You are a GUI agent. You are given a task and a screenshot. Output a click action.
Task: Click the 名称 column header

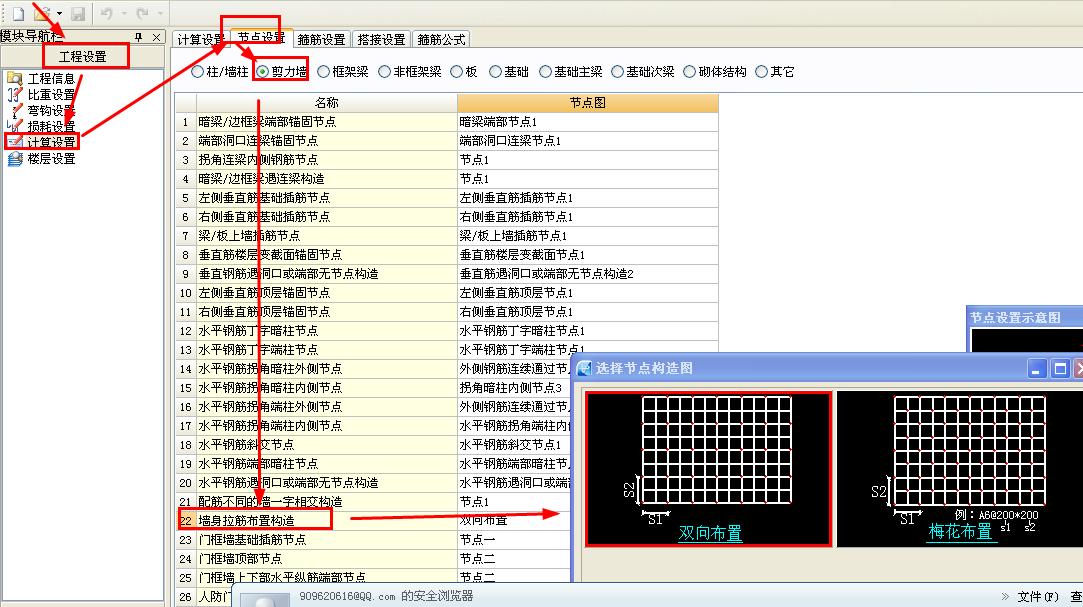(327, 103)
